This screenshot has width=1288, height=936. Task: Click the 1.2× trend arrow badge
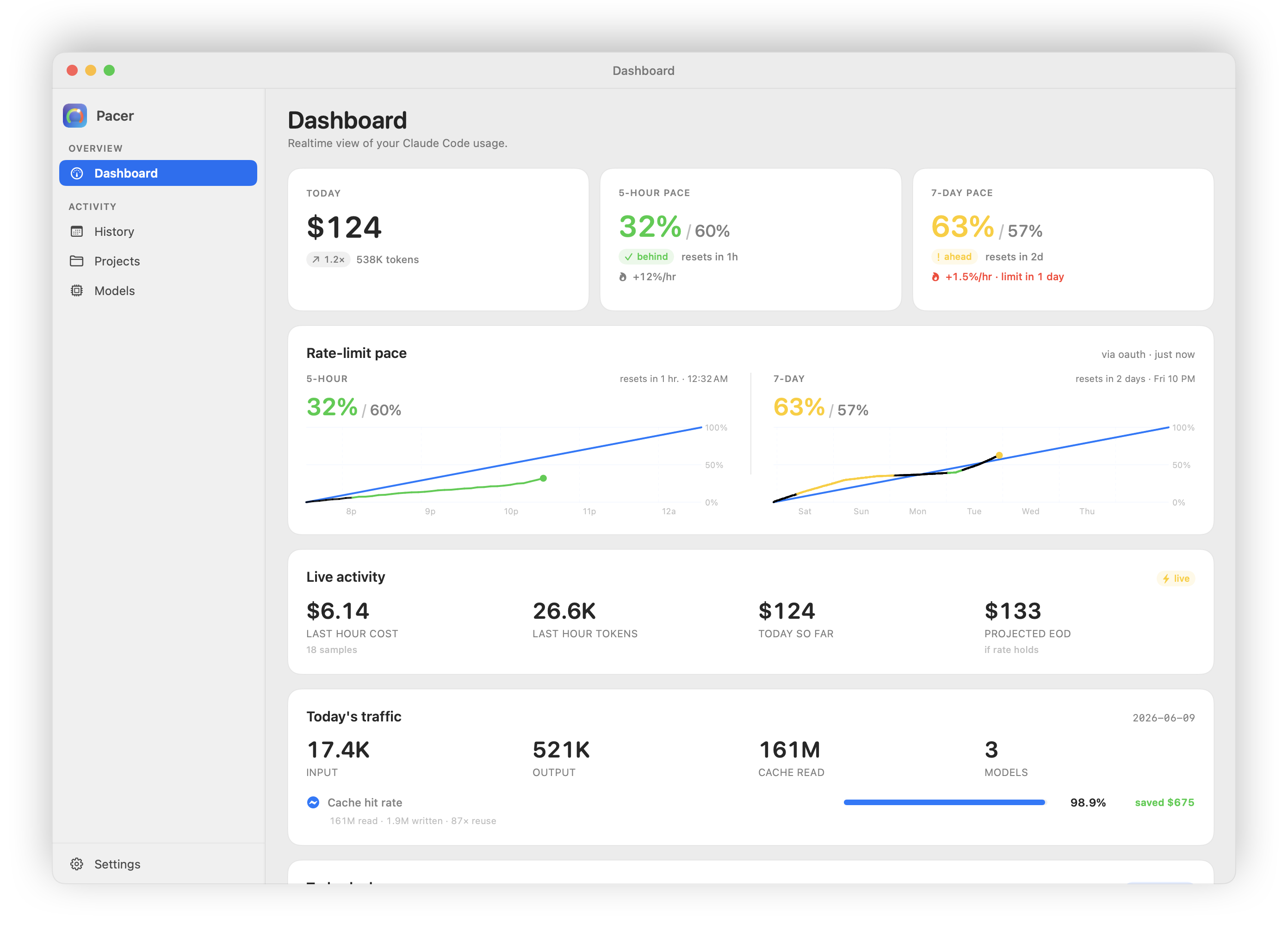328,259
